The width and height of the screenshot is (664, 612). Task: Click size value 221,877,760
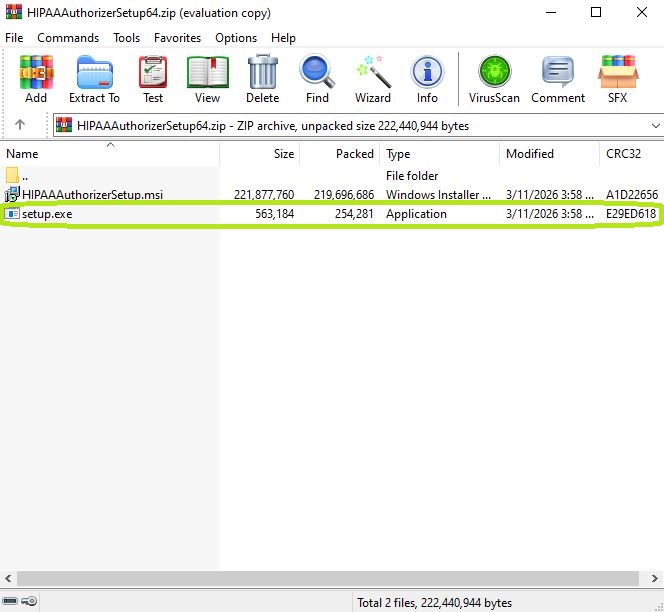point(264,195)
